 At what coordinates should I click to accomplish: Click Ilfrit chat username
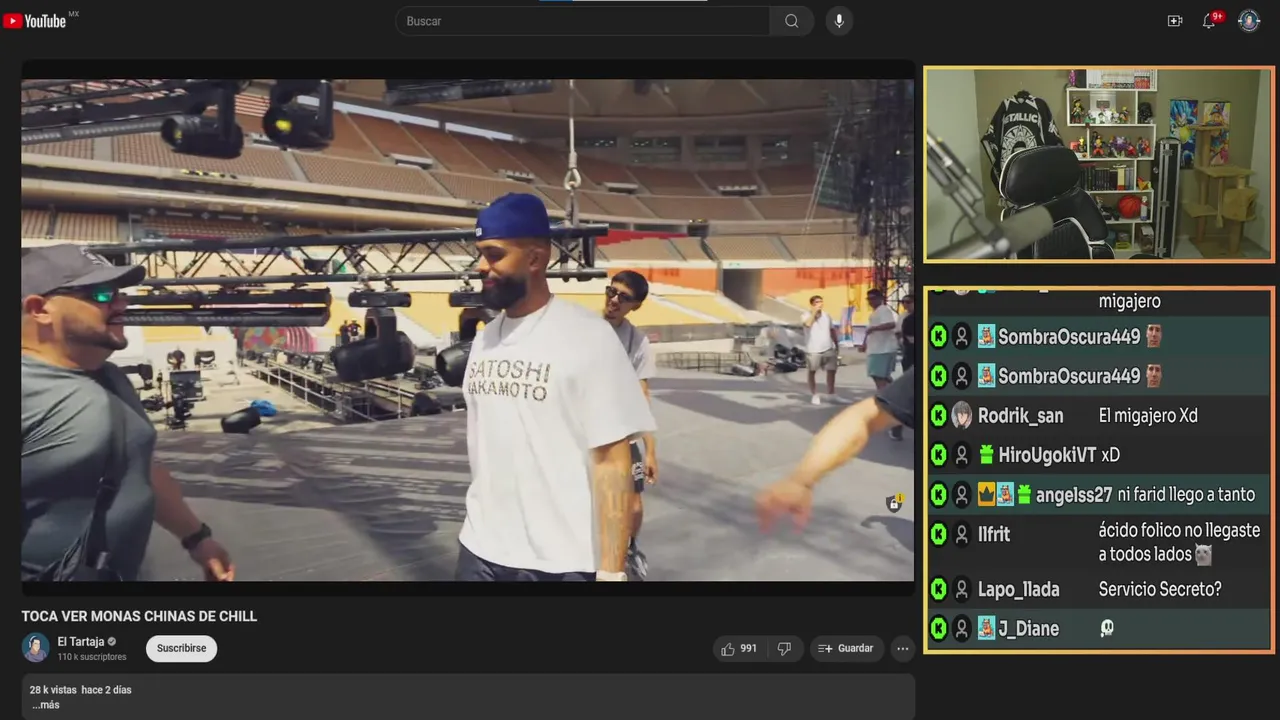click(994, 535)
